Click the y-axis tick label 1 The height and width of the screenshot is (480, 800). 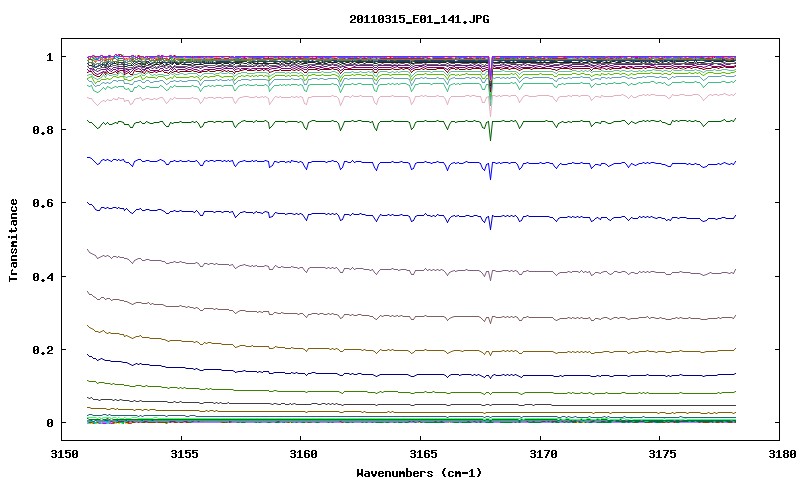click(49, 57)
